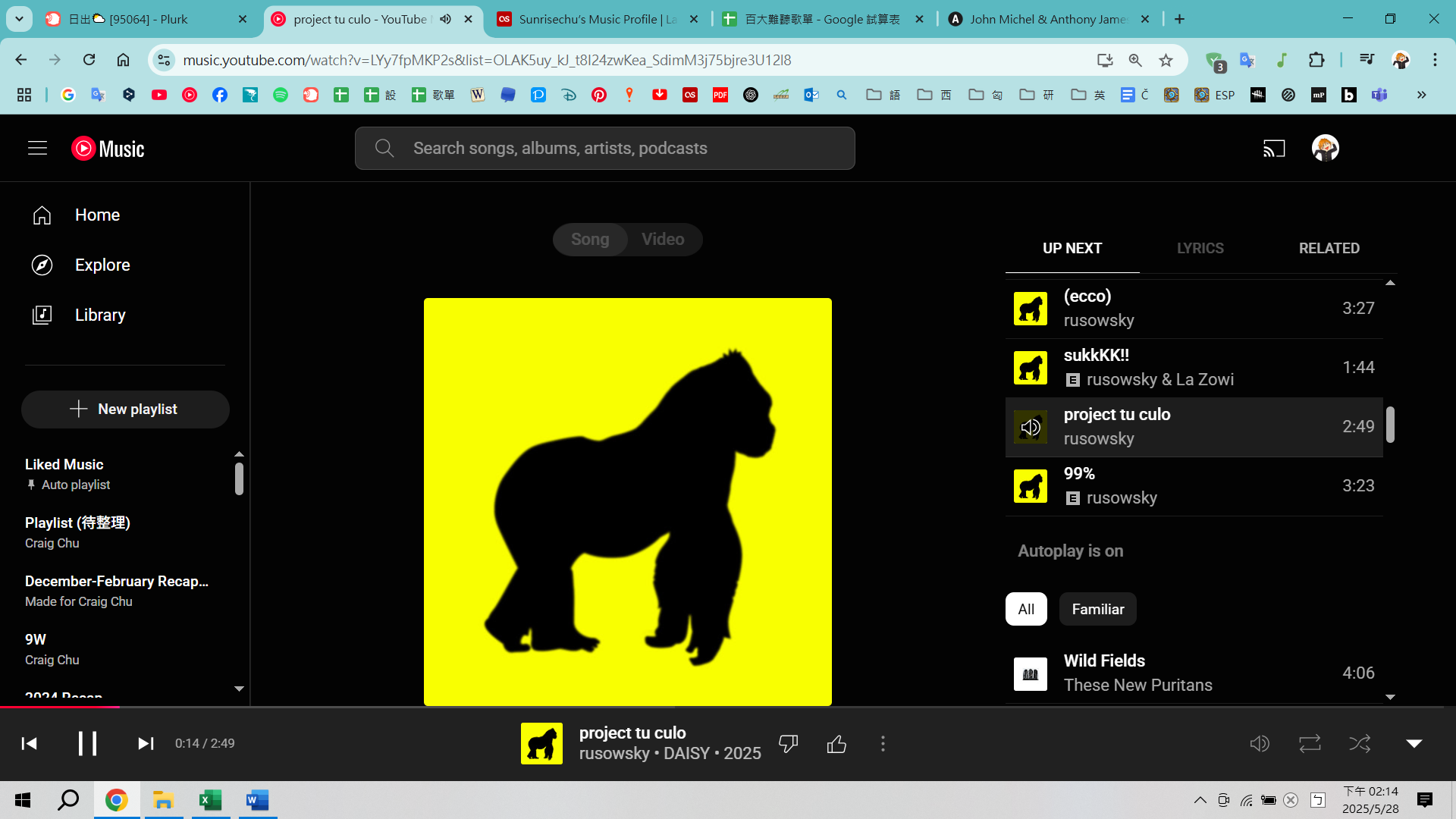The height and width of the screenshot is (819, 1456).
Task: Reload the page
Action: pyautogui.click(x=89, y=60)
